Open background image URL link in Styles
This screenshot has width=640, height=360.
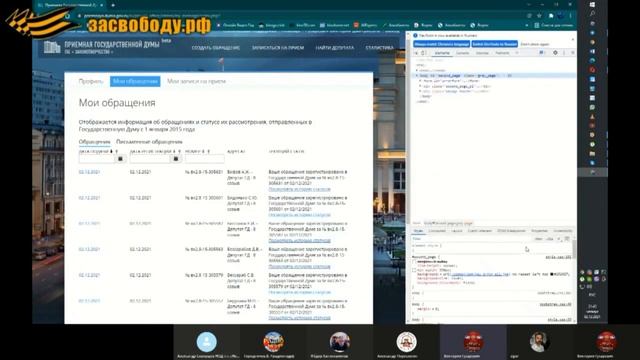[x=481, y=274]
